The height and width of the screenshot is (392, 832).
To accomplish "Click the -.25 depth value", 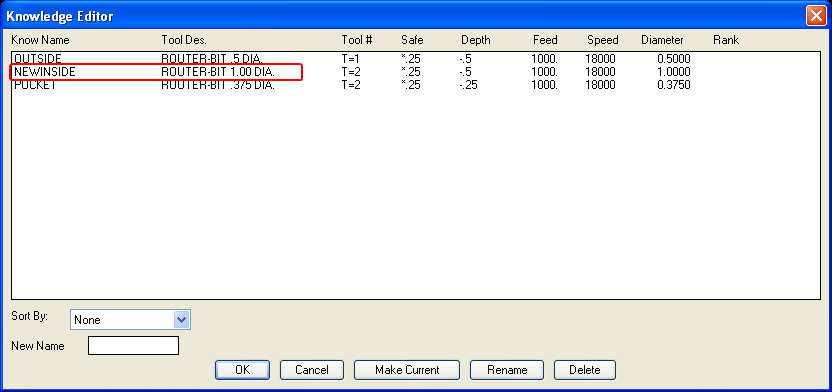I will 469,85.
